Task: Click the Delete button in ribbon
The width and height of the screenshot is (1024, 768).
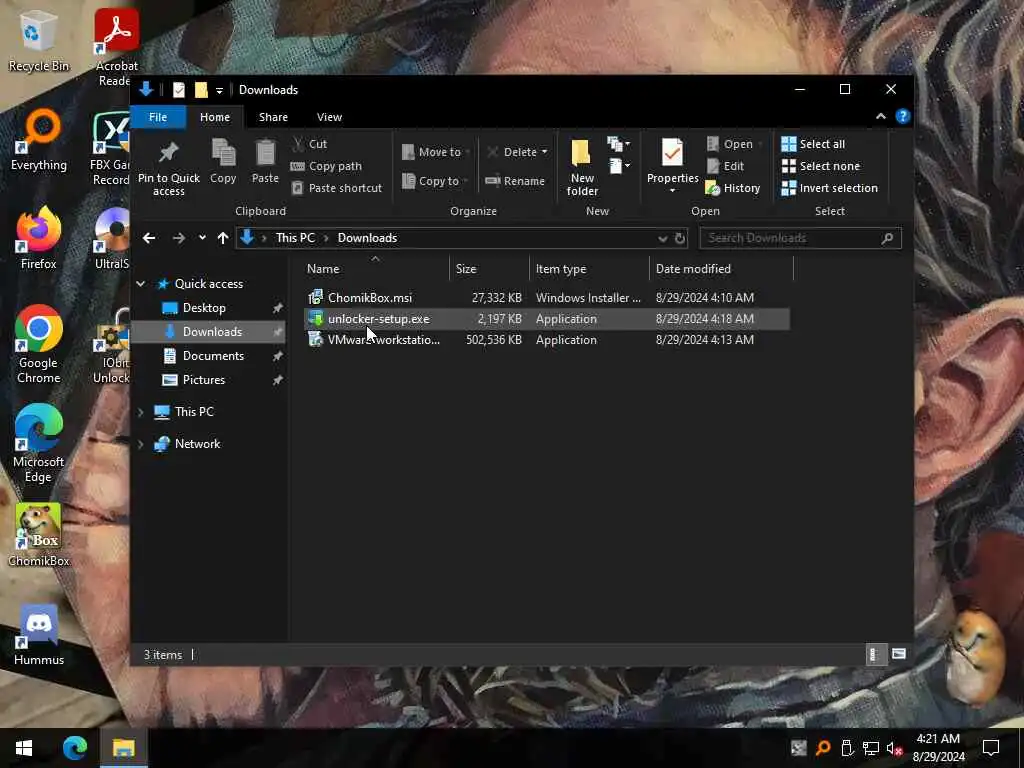Action: coord(511,152)
